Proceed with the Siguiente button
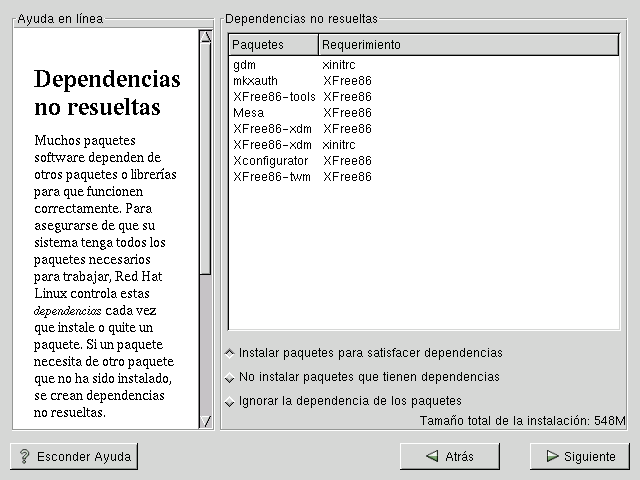640x480 pixels. click(x=579, y=456)
